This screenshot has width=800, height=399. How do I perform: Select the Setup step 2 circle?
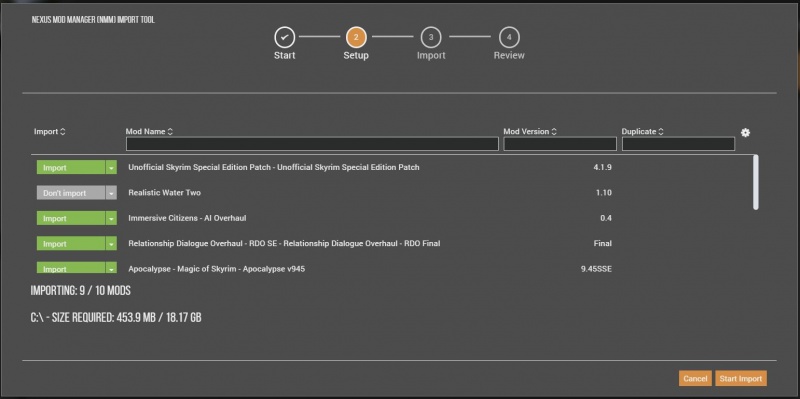coord(356,37)
